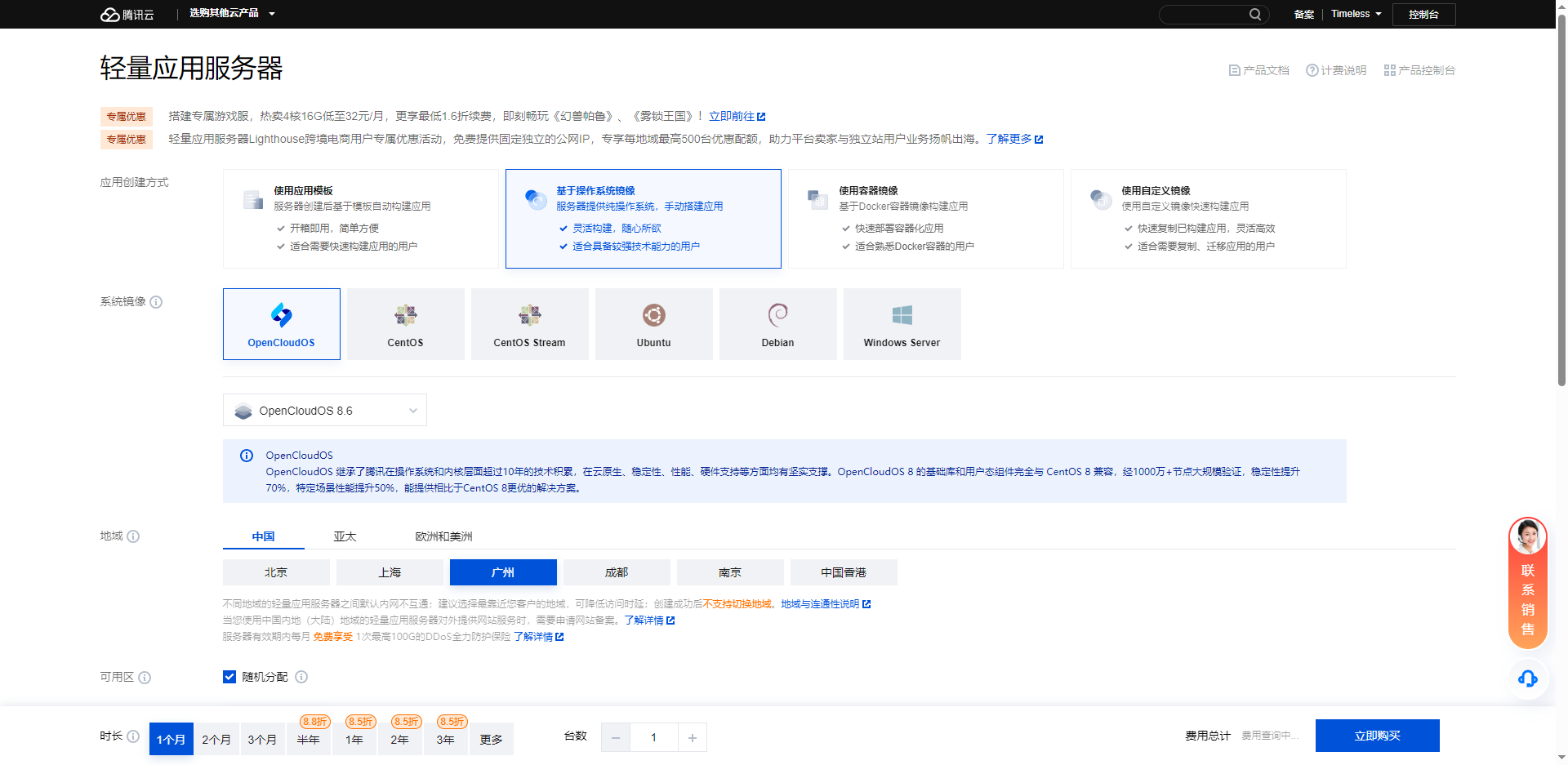This screenshot has height=765, width=1568.
Task: Open the 联系销售 floating widget
Action: point(1528,584)
